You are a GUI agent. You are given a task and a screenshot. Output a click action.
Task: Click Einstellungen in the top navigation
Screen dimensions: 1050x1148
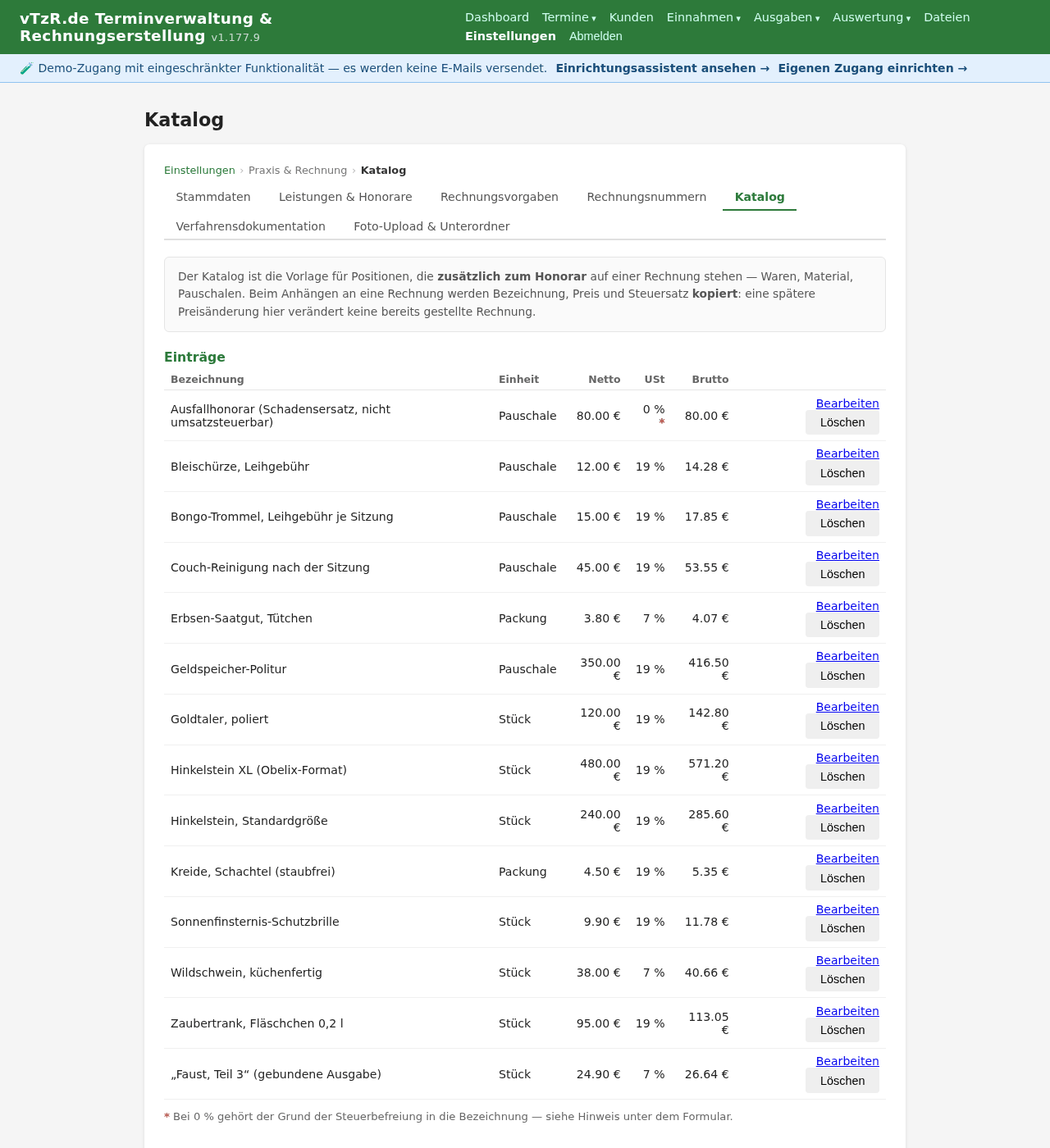coord(510,36)
